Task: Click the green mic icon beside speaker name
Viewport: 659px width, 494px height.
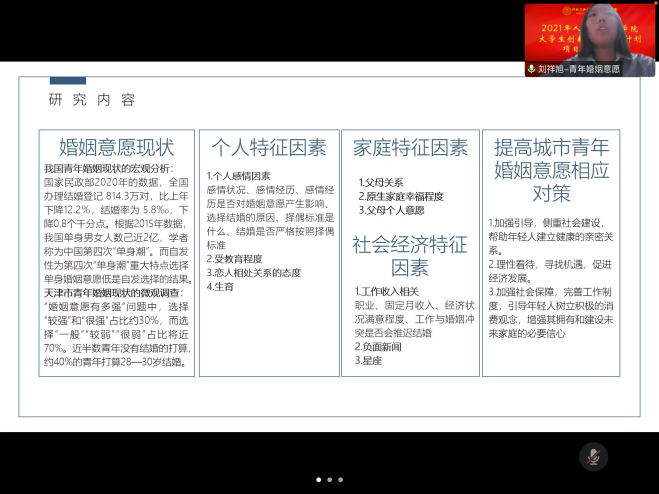Action: tap(532, 69)
